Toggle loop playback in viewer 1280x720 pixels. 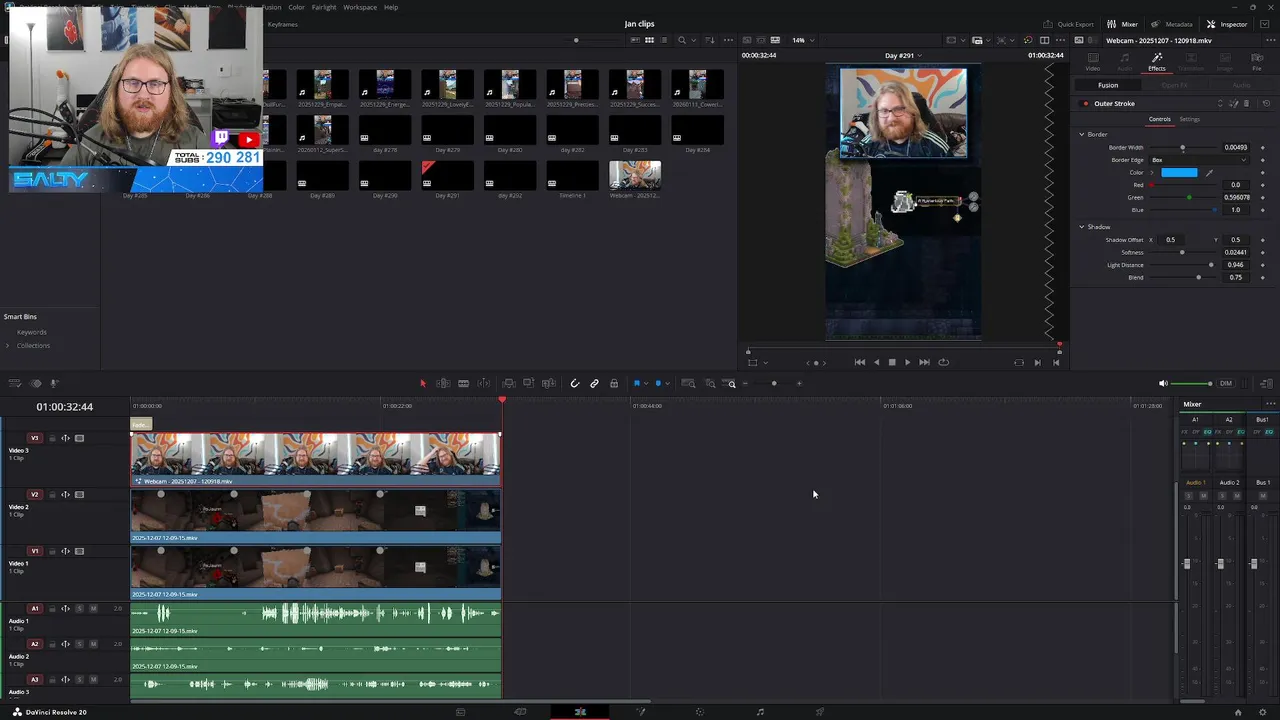point(943,362)
